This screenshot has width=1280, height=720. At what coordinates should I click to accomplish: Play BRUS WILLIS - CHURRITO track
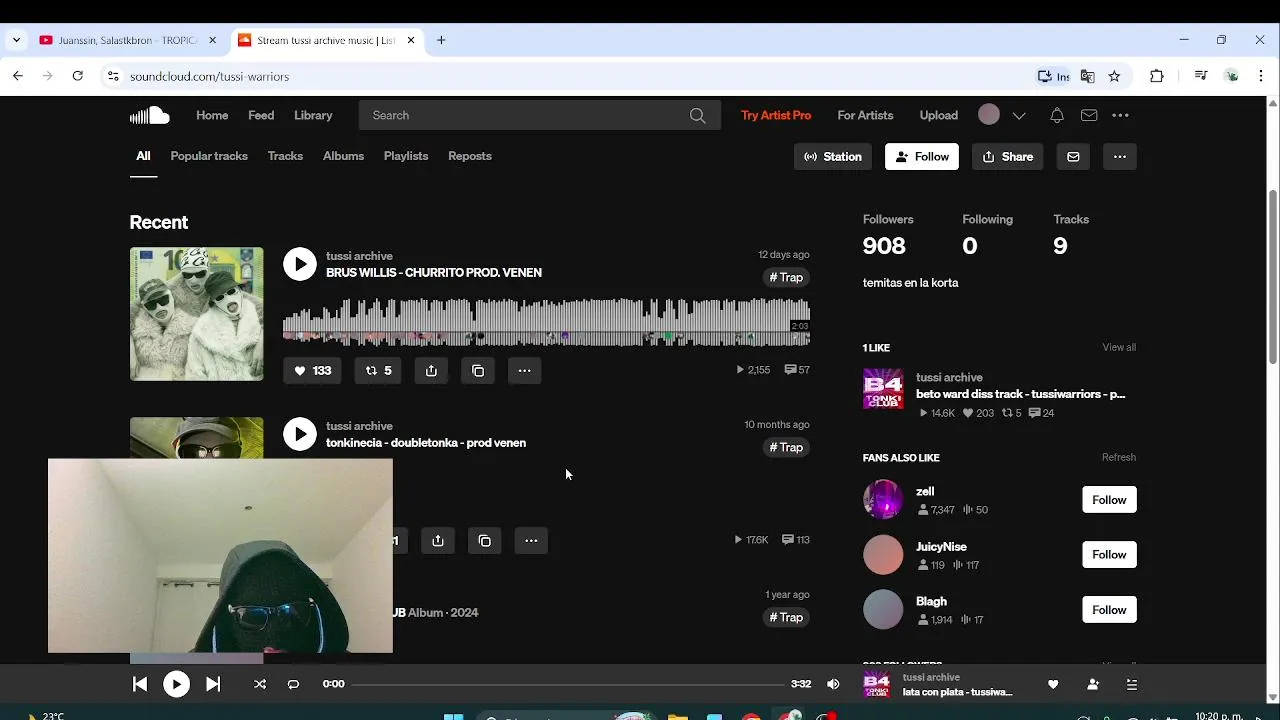click(x=299, y=264)
